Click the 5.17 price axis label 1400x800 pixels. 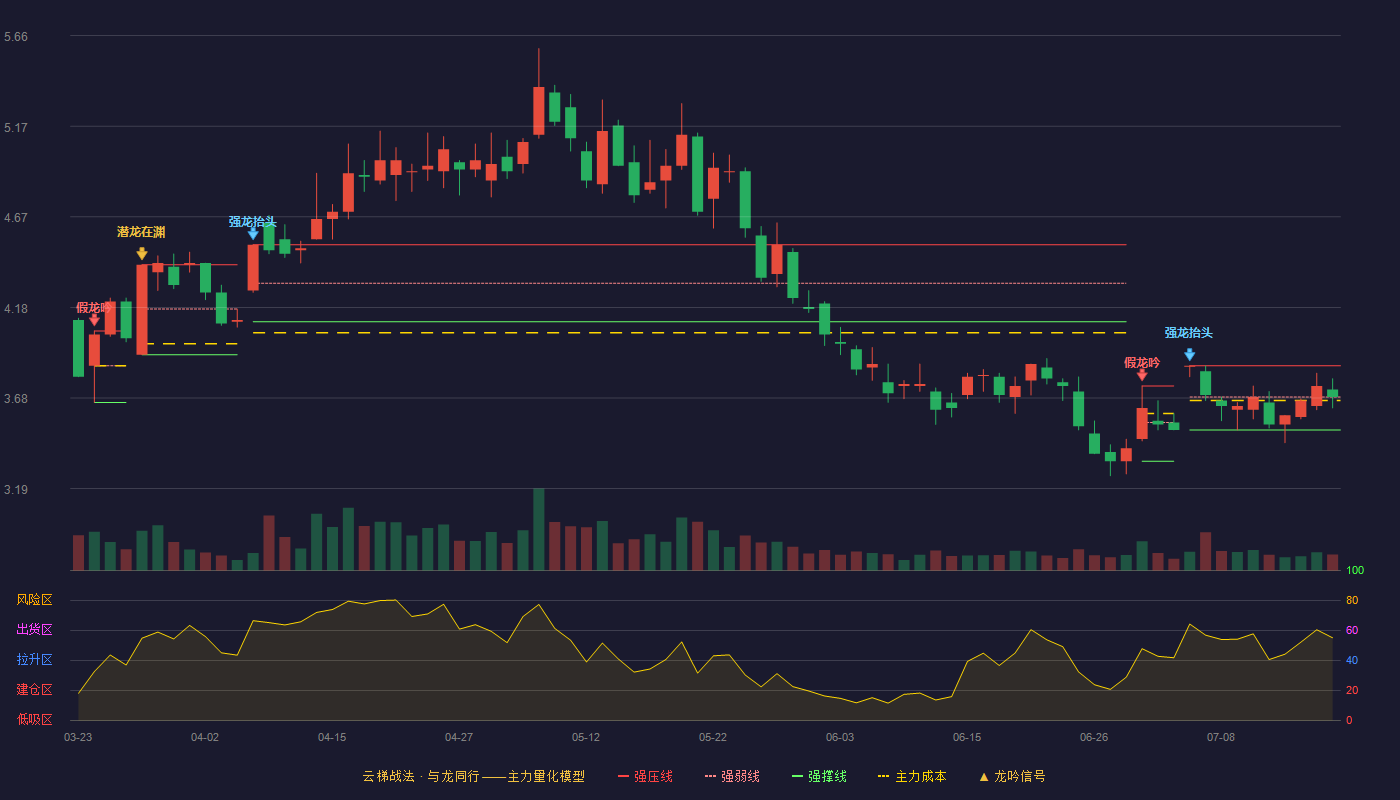click(x=16, y=128)
